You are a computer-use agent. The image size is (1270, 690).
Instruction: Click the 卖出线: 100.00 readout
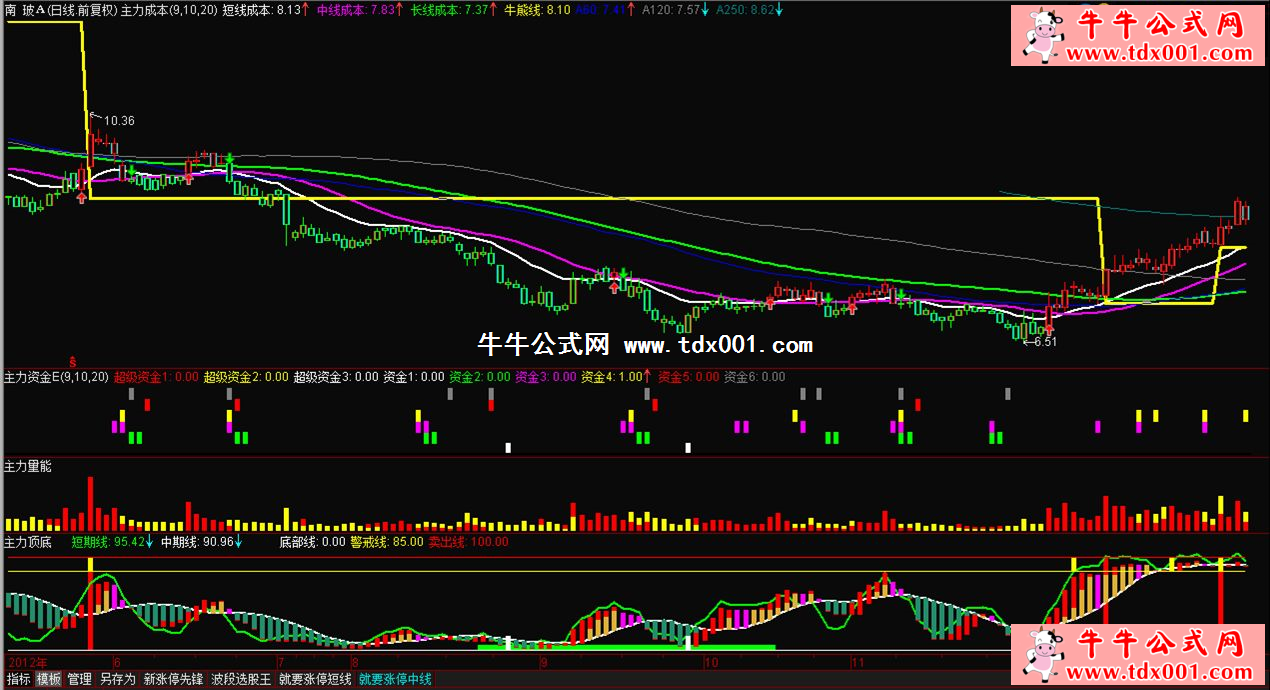(468, 542)
